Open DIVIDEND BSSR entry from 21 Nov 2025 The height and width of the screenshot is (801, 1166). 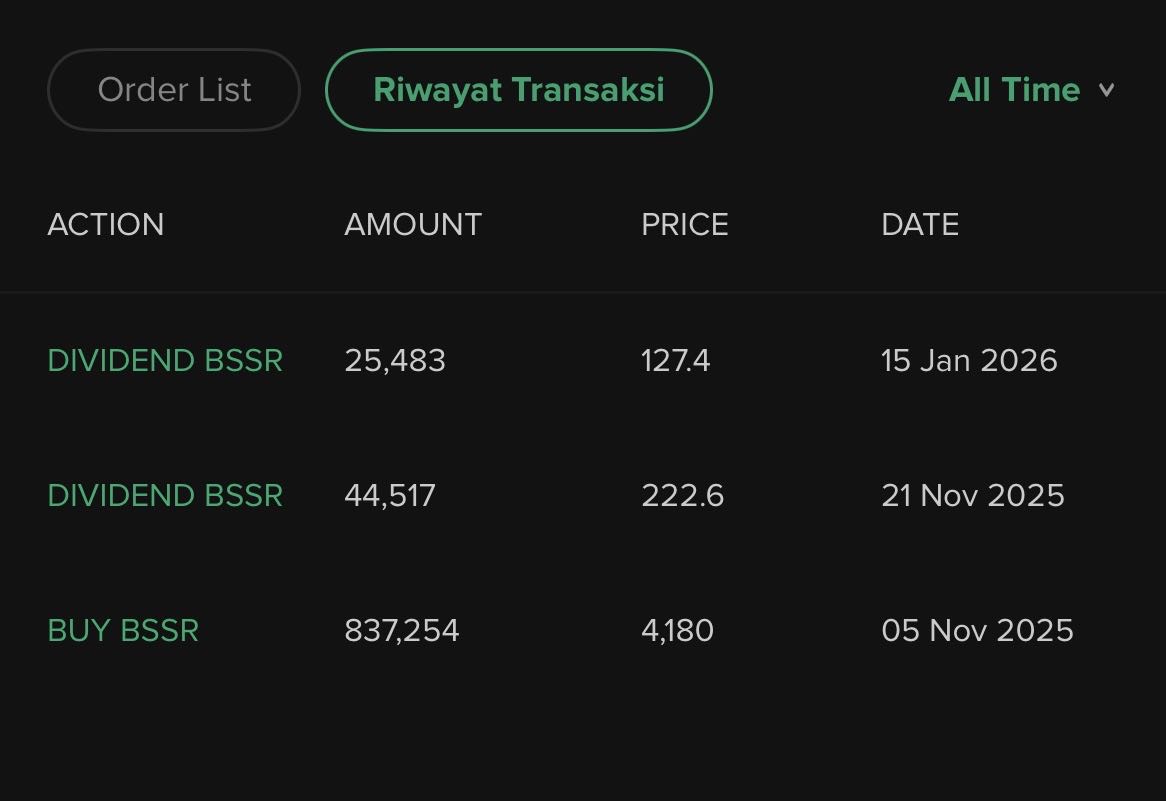[165, 495]
